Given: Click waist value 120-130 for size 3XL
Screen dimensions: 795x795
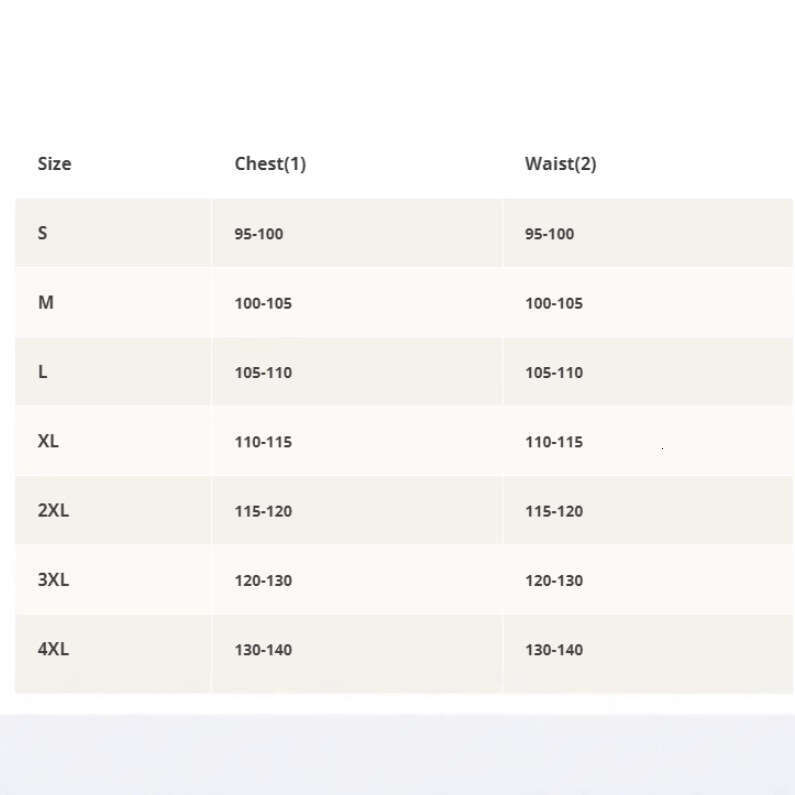Looking at the screenshot, I should point(553,581).
